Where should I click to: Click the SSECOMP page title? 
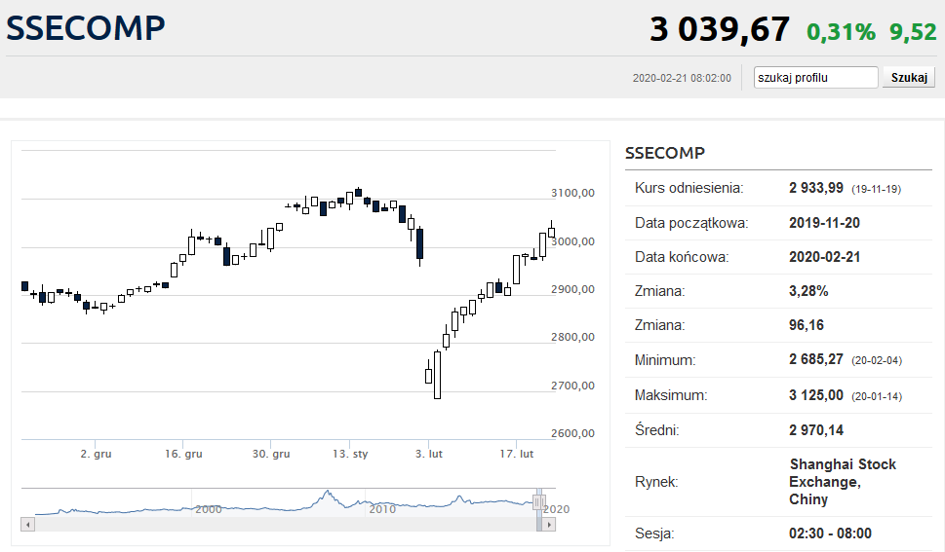click(x=85, y=28)
